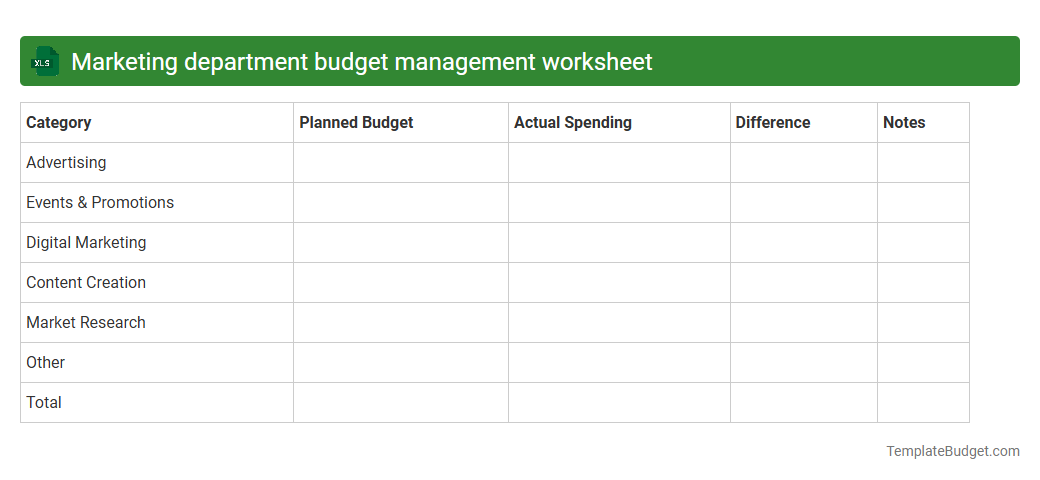Click Planned Budget cell for Events & Promotions
Image resolution: width=1040 pixels, height=480 pixels.
(401, 203)
